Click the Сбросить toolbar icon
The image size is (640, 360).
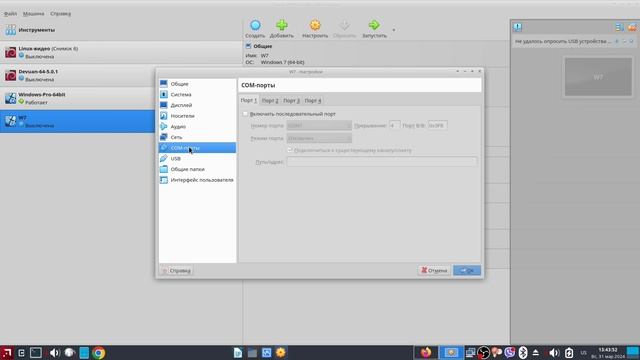tap(344, 29)
